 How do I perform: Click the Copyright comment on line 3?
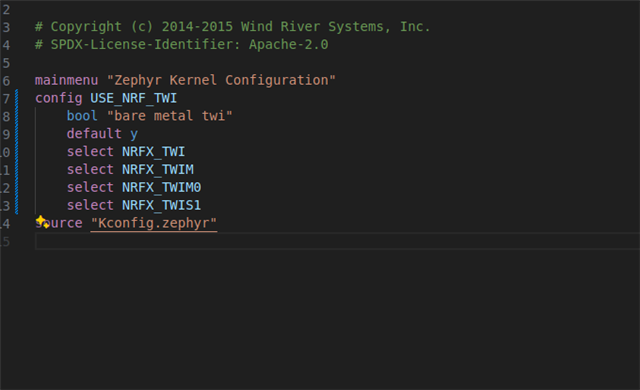(232, 27)
